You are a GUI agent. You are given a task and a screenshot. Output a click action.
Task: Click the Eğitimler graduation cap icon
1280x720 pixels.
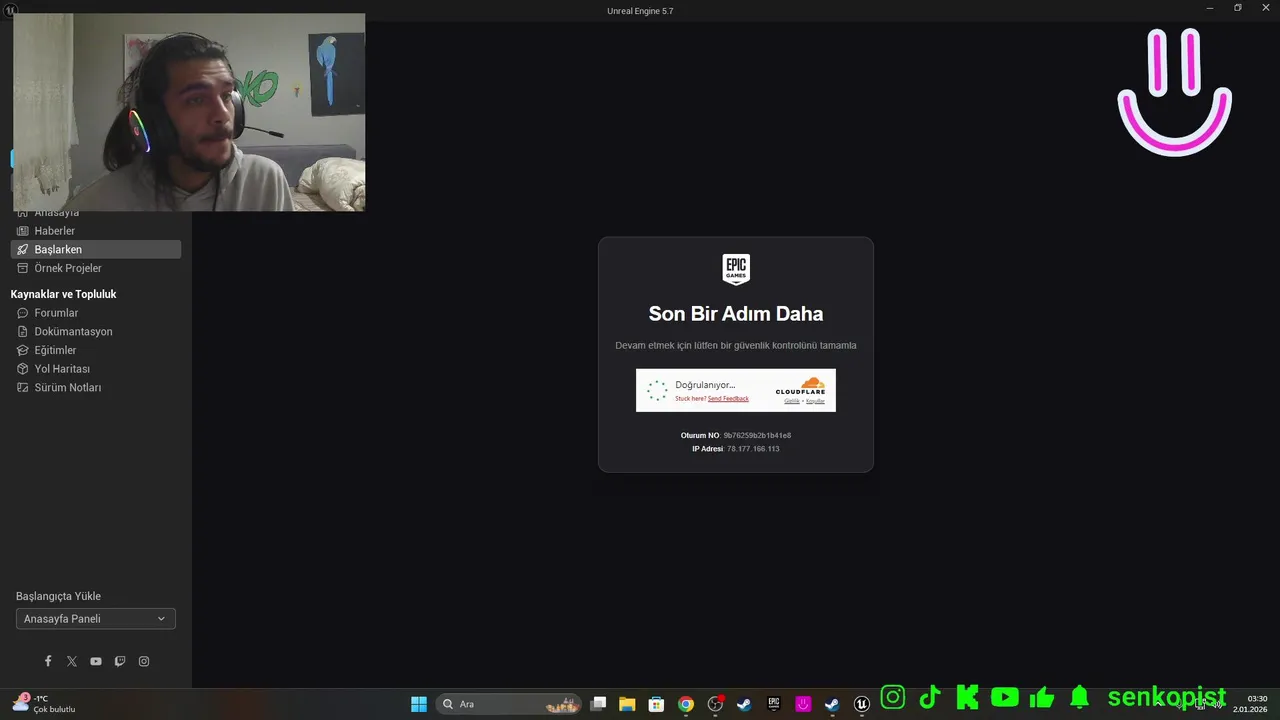(23, 350)
